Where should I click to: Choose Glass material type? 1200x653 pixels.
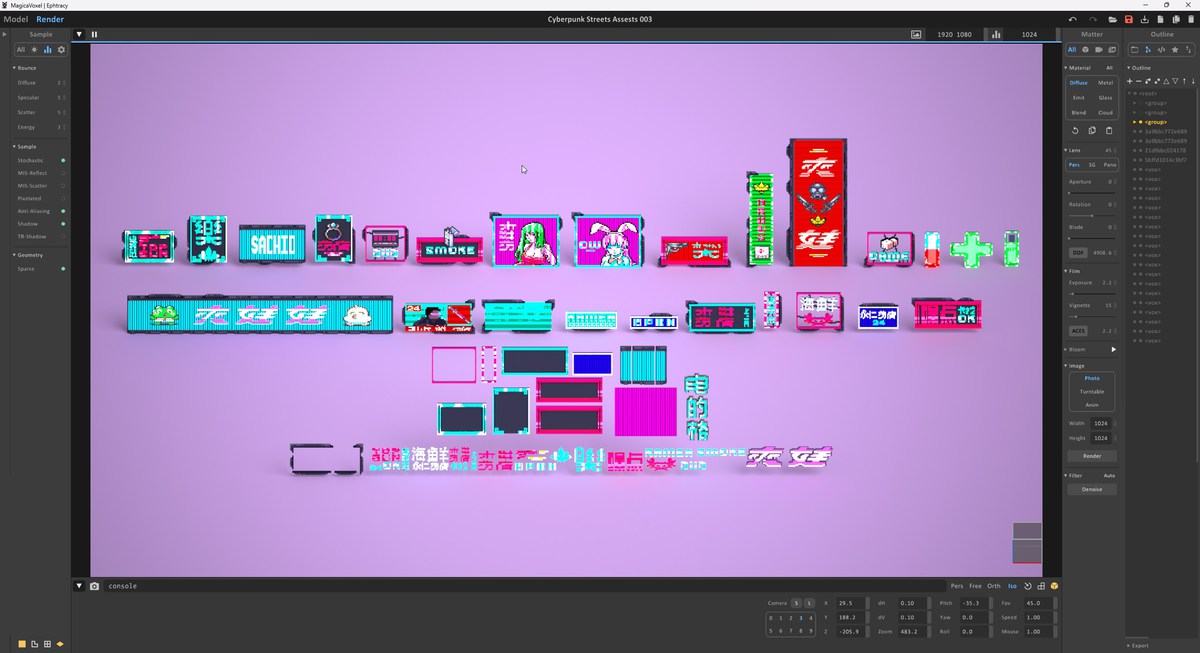(1105, 98)
